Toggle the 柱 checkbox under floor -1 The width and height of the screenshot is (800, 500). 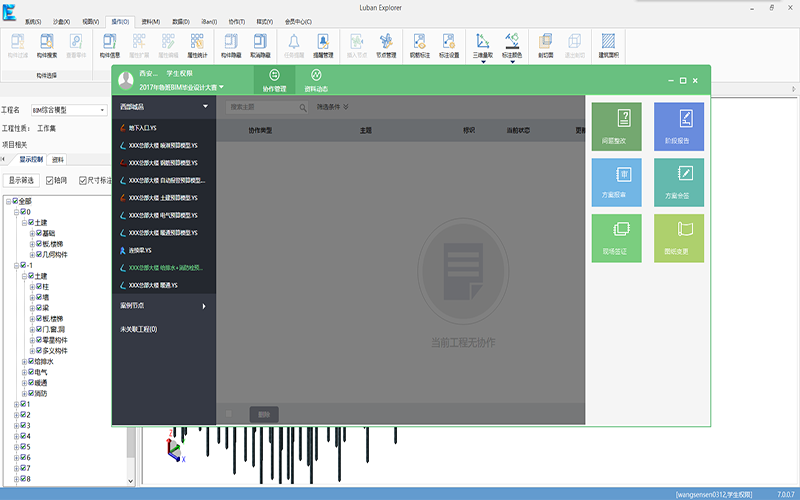pos(39,287)
